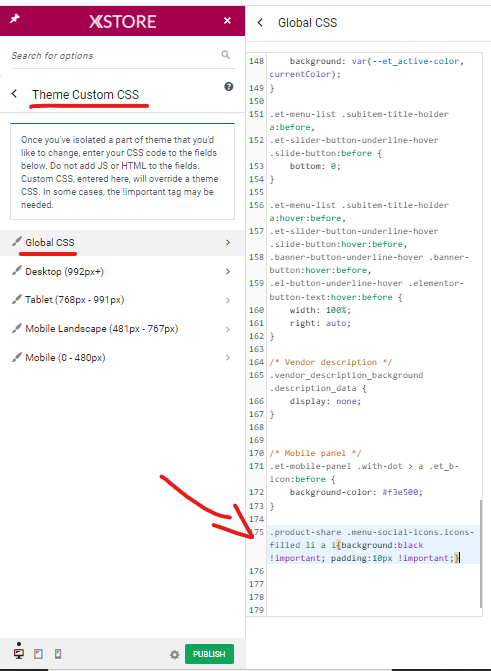Click chevron next to Mobile Landscape row
The image size is (491, 671).
(228, 329)
